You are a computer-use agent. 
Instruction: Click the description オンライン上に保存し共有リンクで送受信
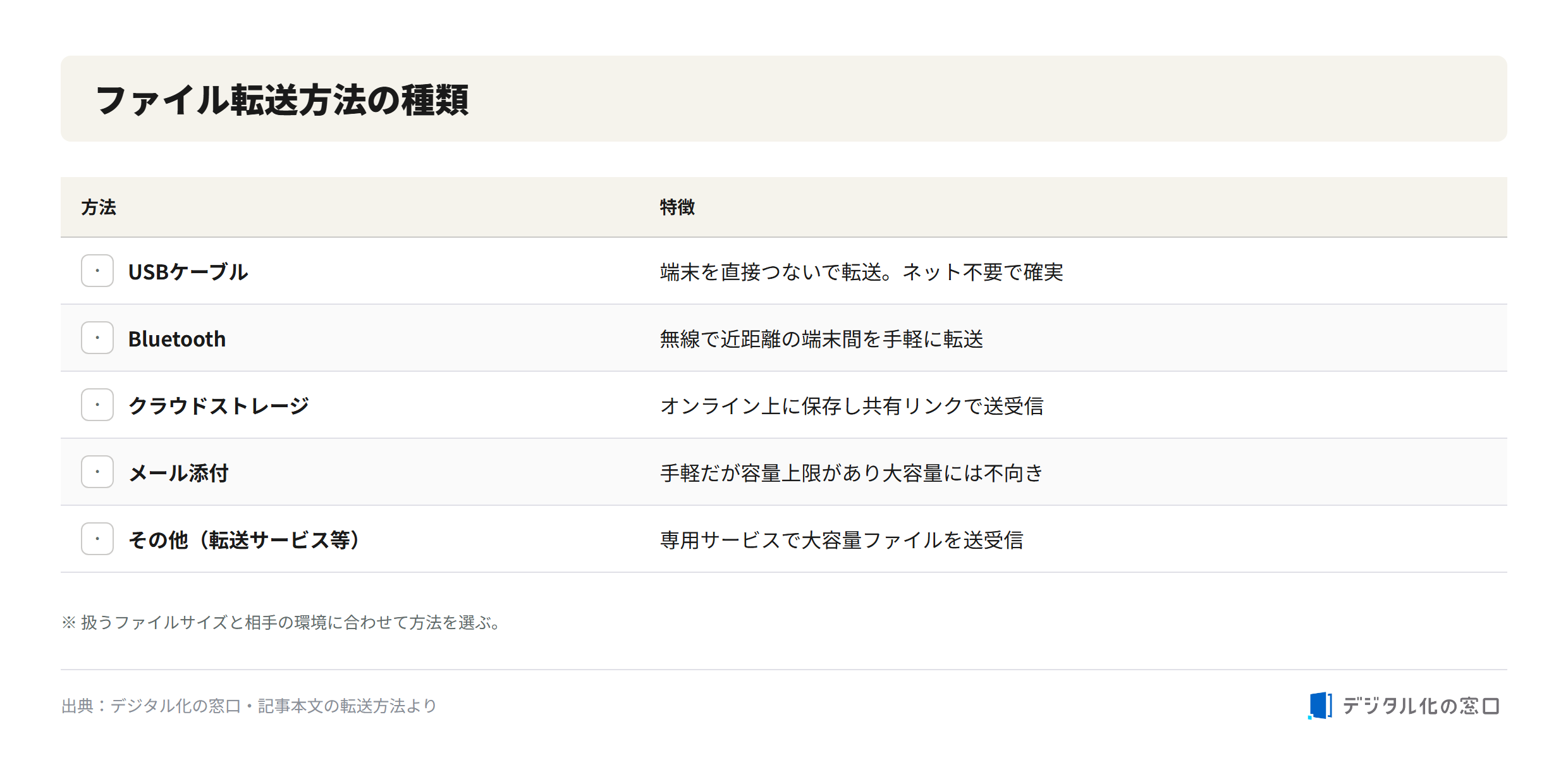(852, 406)
